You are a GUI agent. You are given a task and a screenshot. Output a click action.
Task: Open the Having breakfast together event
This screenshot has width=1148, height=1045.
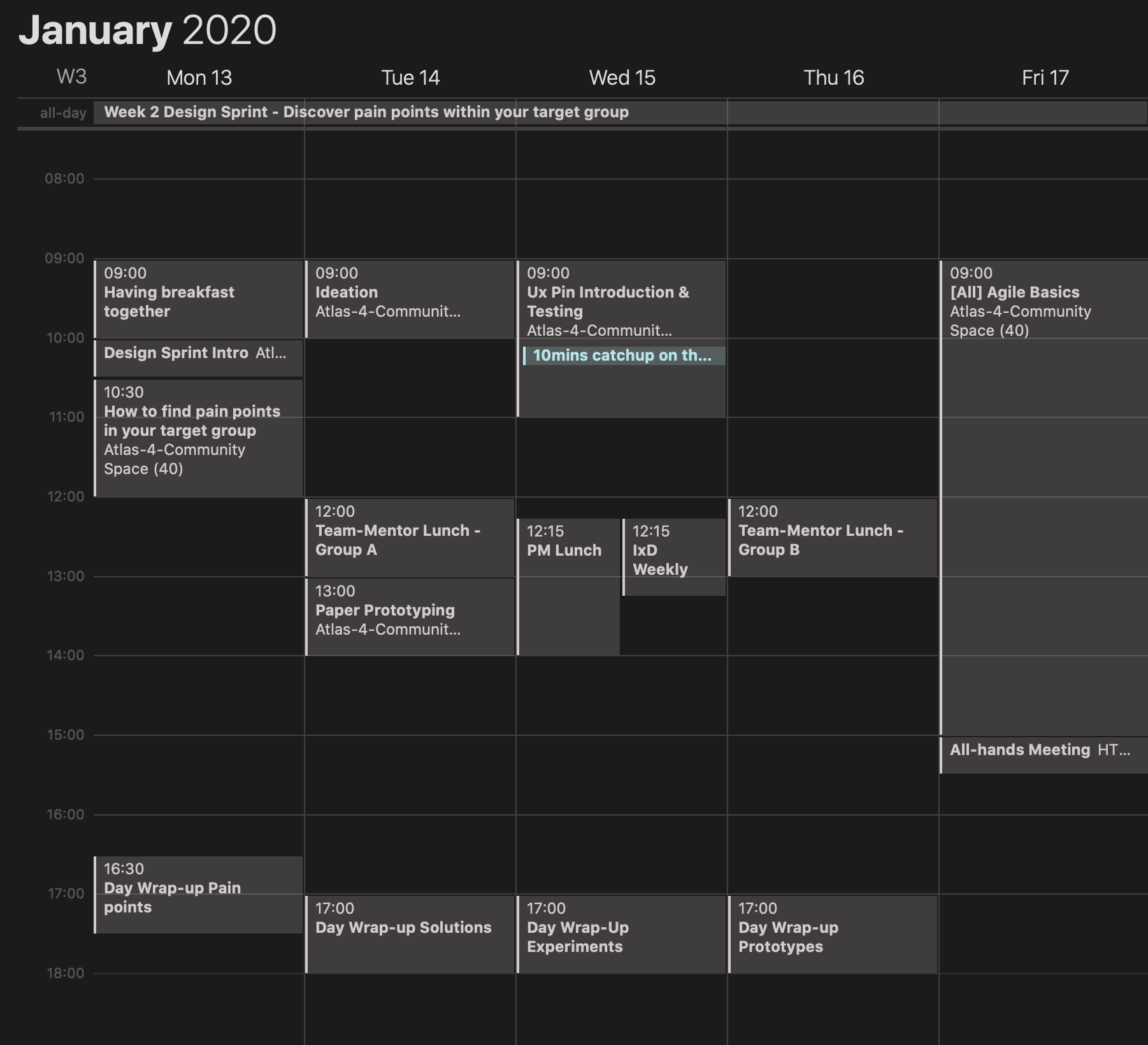[198, 299]
